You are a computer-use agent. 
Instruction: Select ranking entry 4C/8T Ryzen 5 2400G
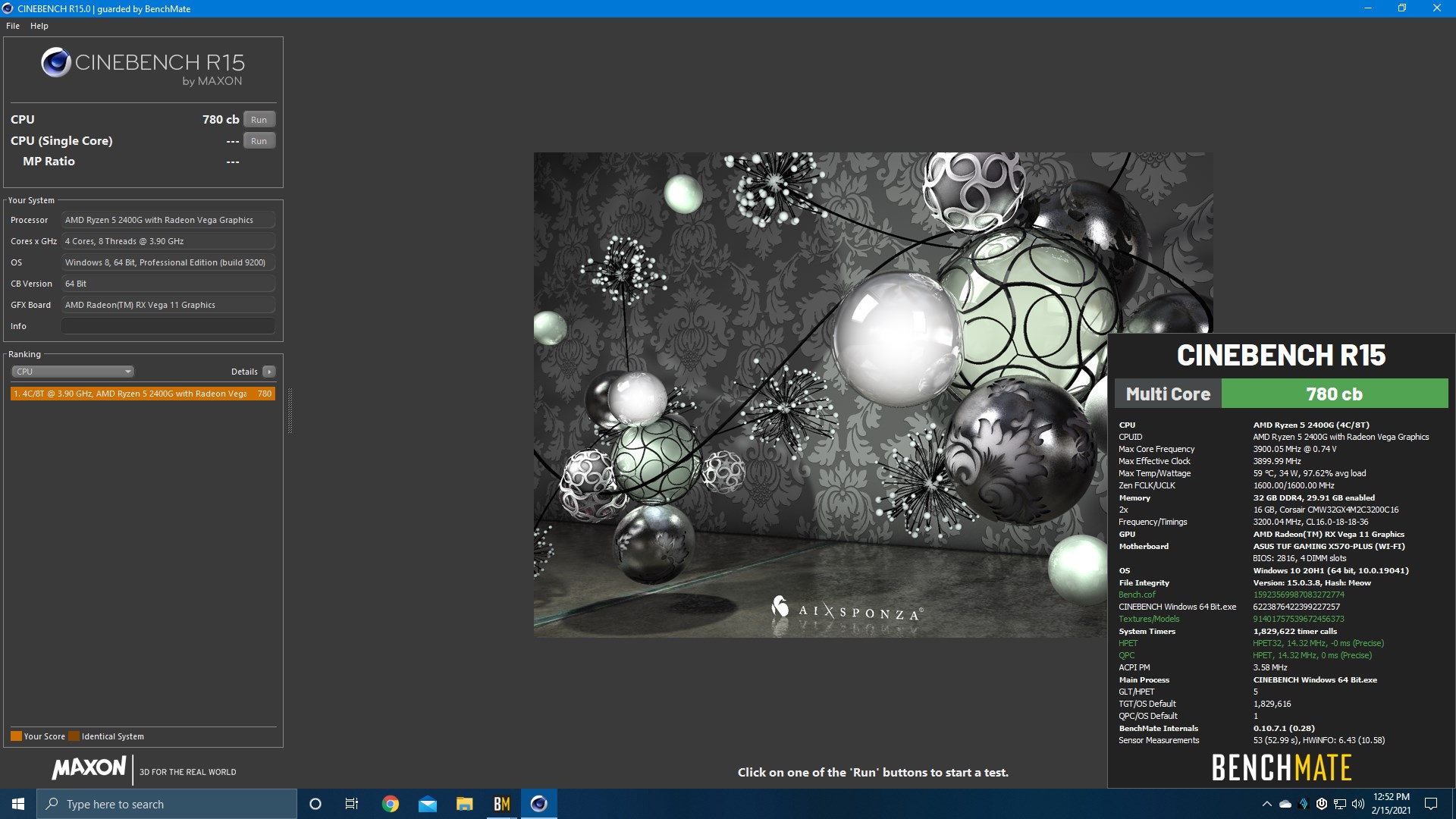coord(143,394)
